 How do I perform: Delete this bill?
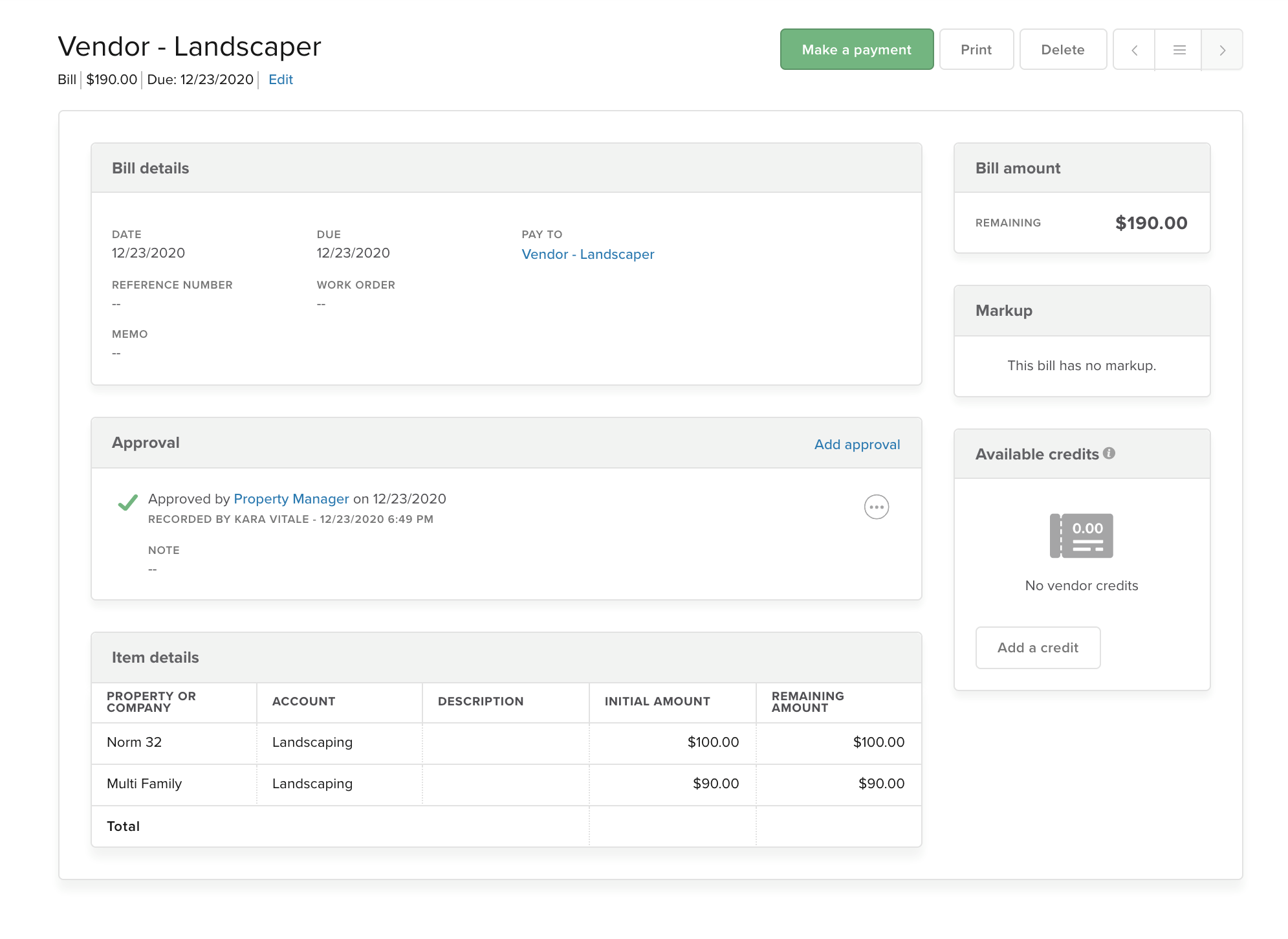1062,49
